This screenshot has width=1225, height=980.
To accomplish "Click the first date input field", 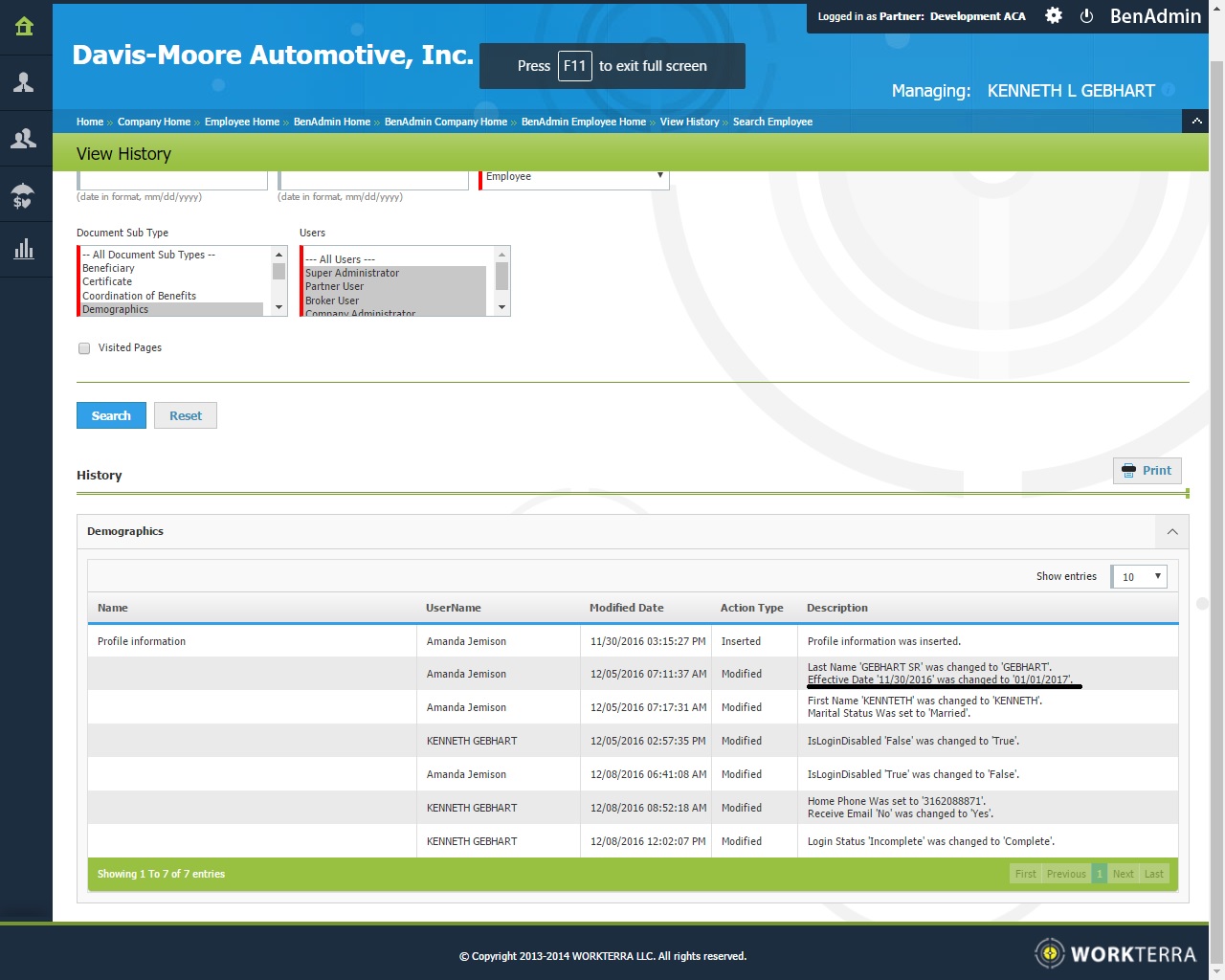I will [x=172, y=179].
